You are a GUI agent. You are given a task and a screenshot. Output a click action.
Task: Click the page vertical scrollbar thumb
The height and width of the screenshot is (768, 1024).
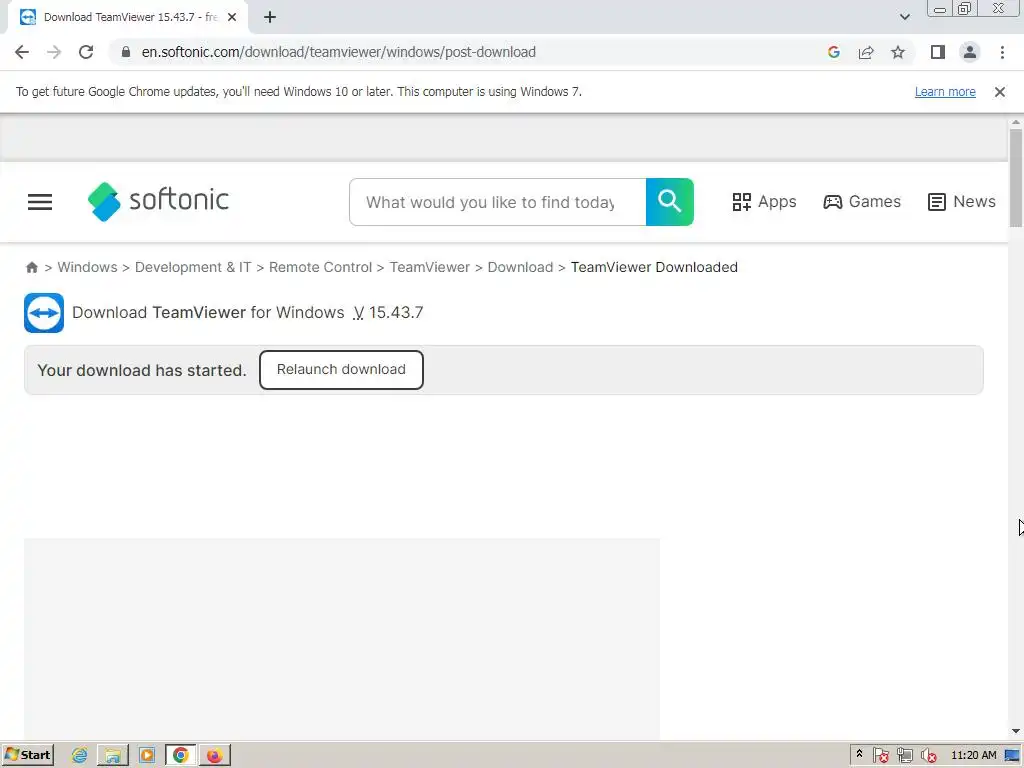1016,178
